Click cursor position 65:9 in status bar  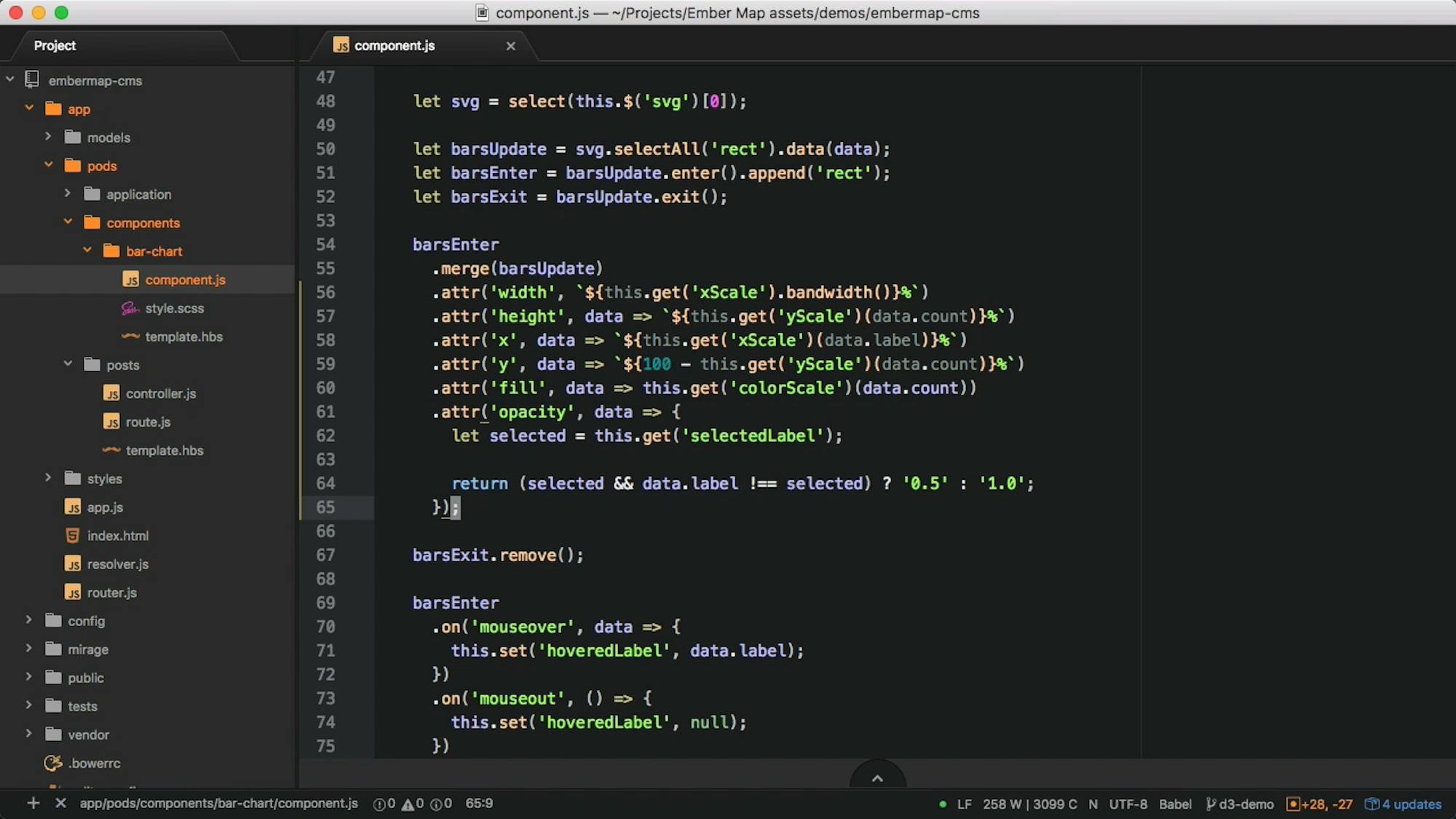[x=479, y=803]
